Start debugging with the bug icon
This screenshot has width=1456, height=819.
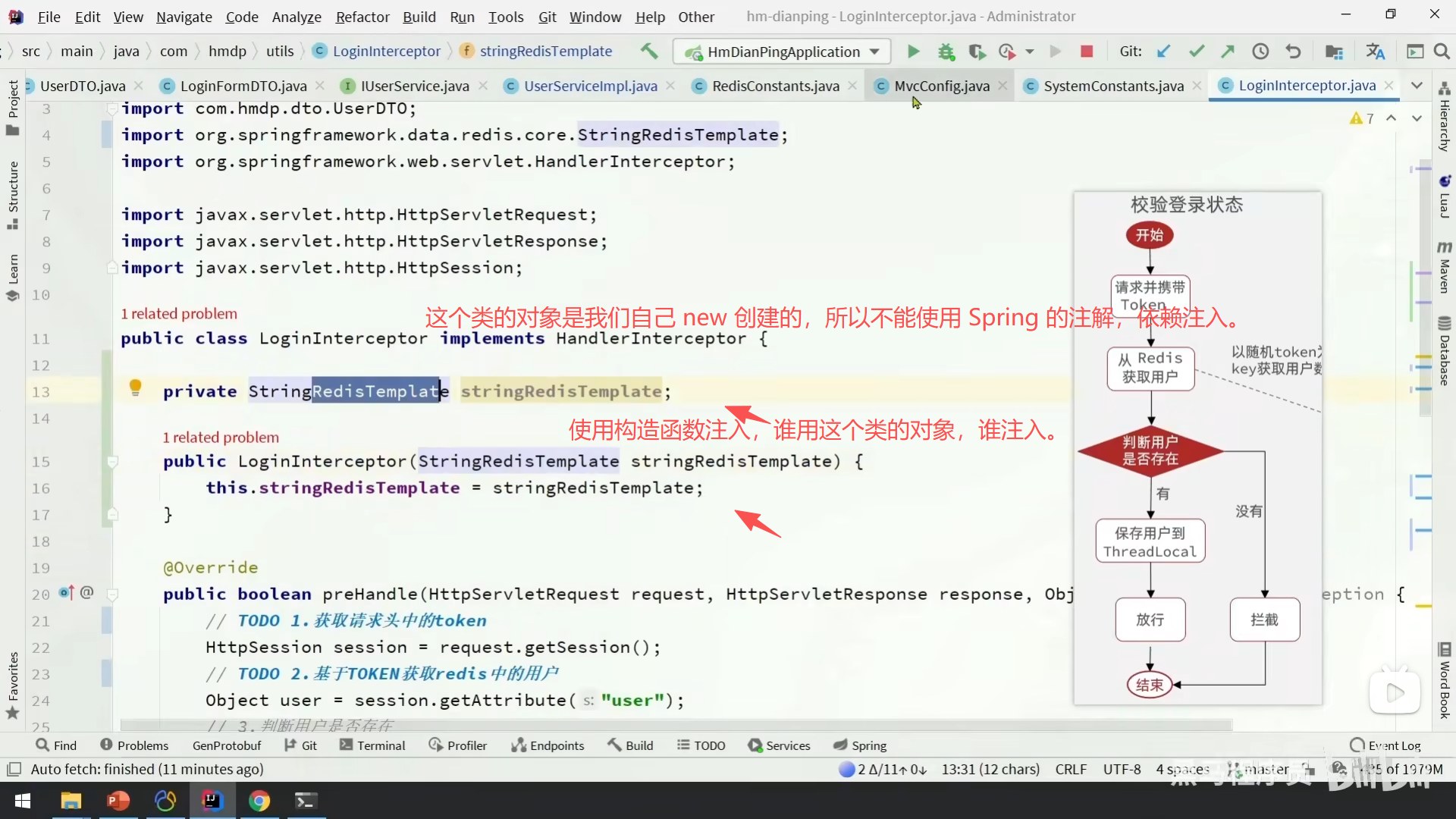click(946, 52)
